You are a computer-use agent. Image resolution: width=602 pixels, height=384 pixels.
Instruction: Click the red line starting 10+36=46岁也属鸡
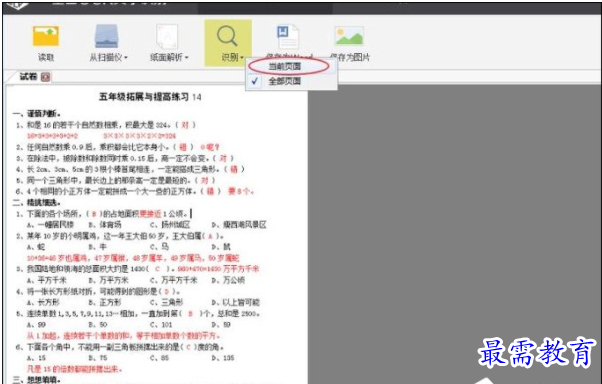pos(133,258)
